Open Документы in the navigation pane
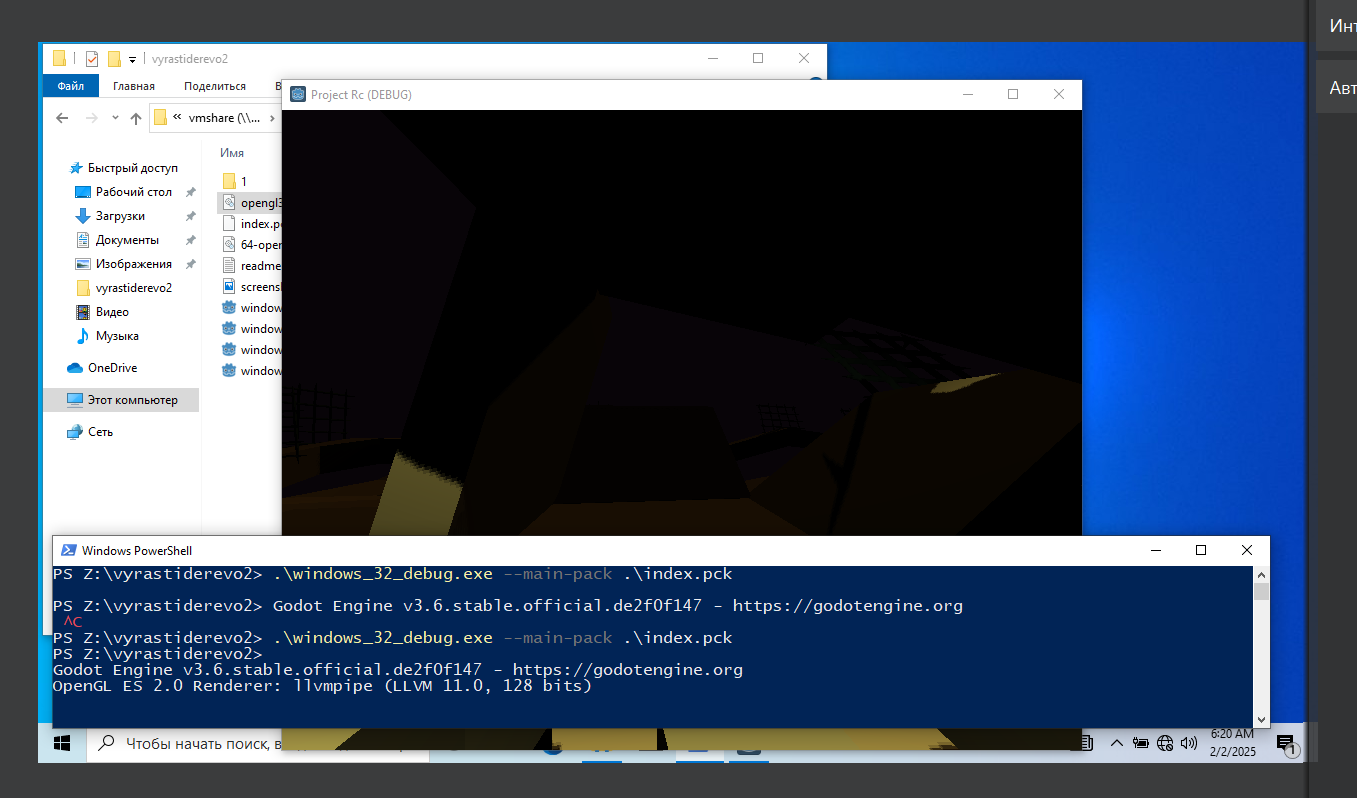 coord(127,240)
